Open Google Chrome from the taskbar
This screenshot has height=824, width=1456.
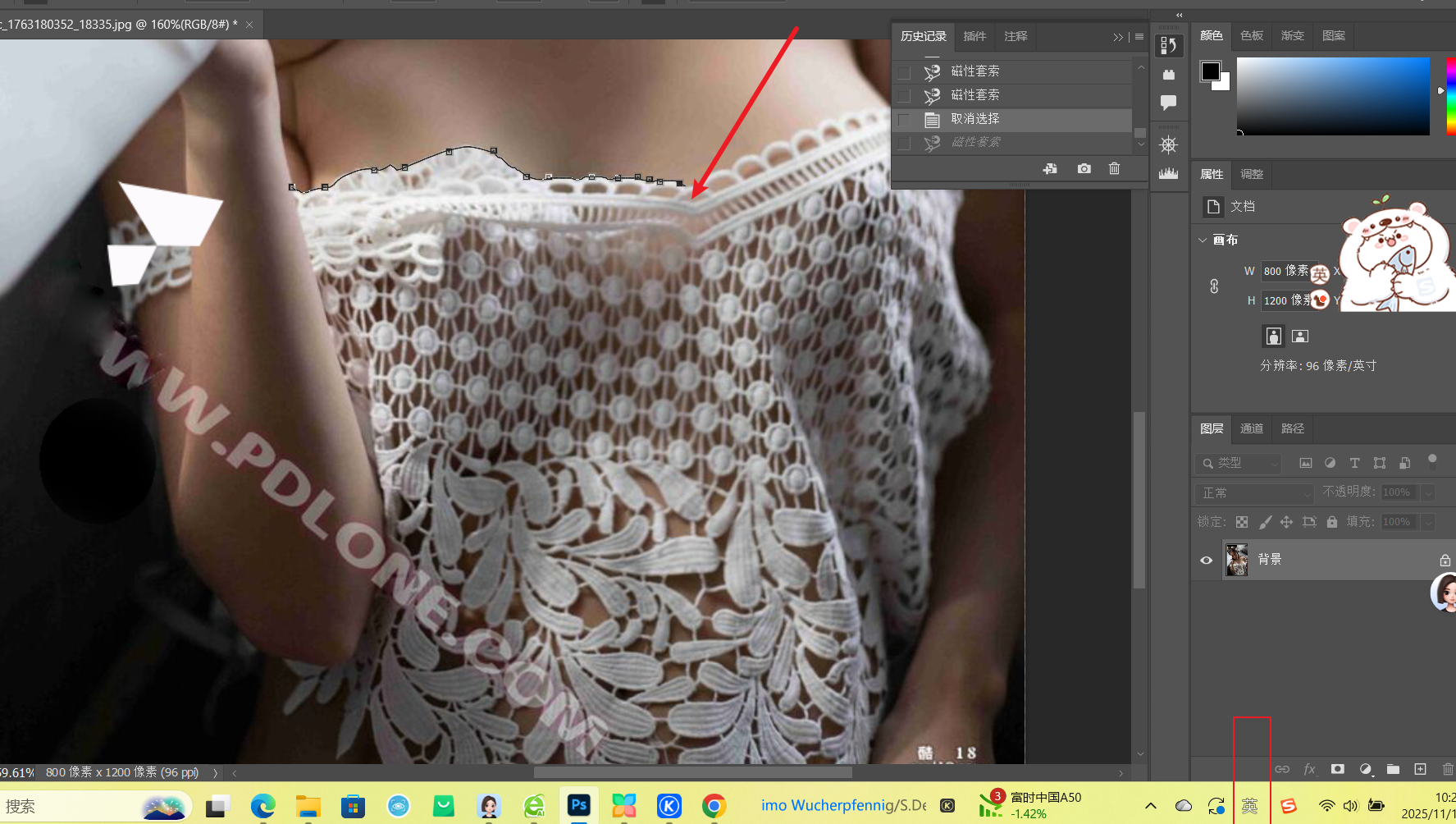point(714,806)
